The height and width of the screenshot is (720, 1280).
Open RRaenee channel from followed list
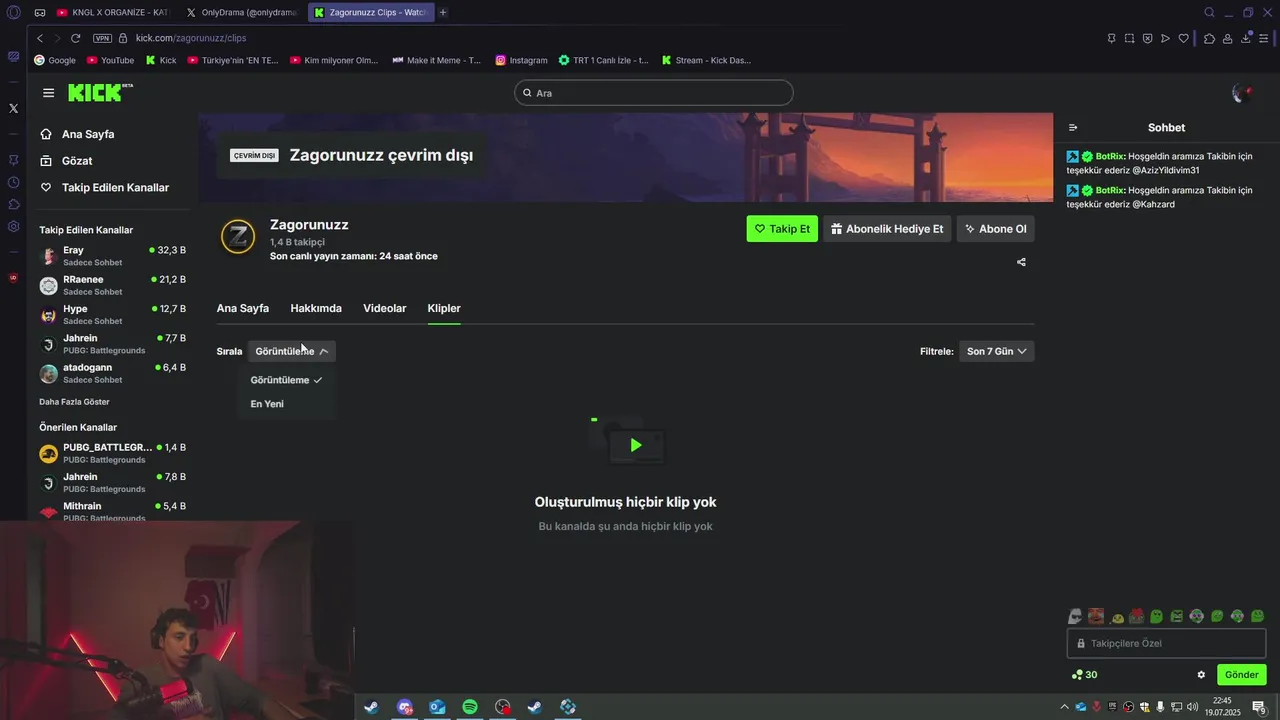(x=112, y=285)
